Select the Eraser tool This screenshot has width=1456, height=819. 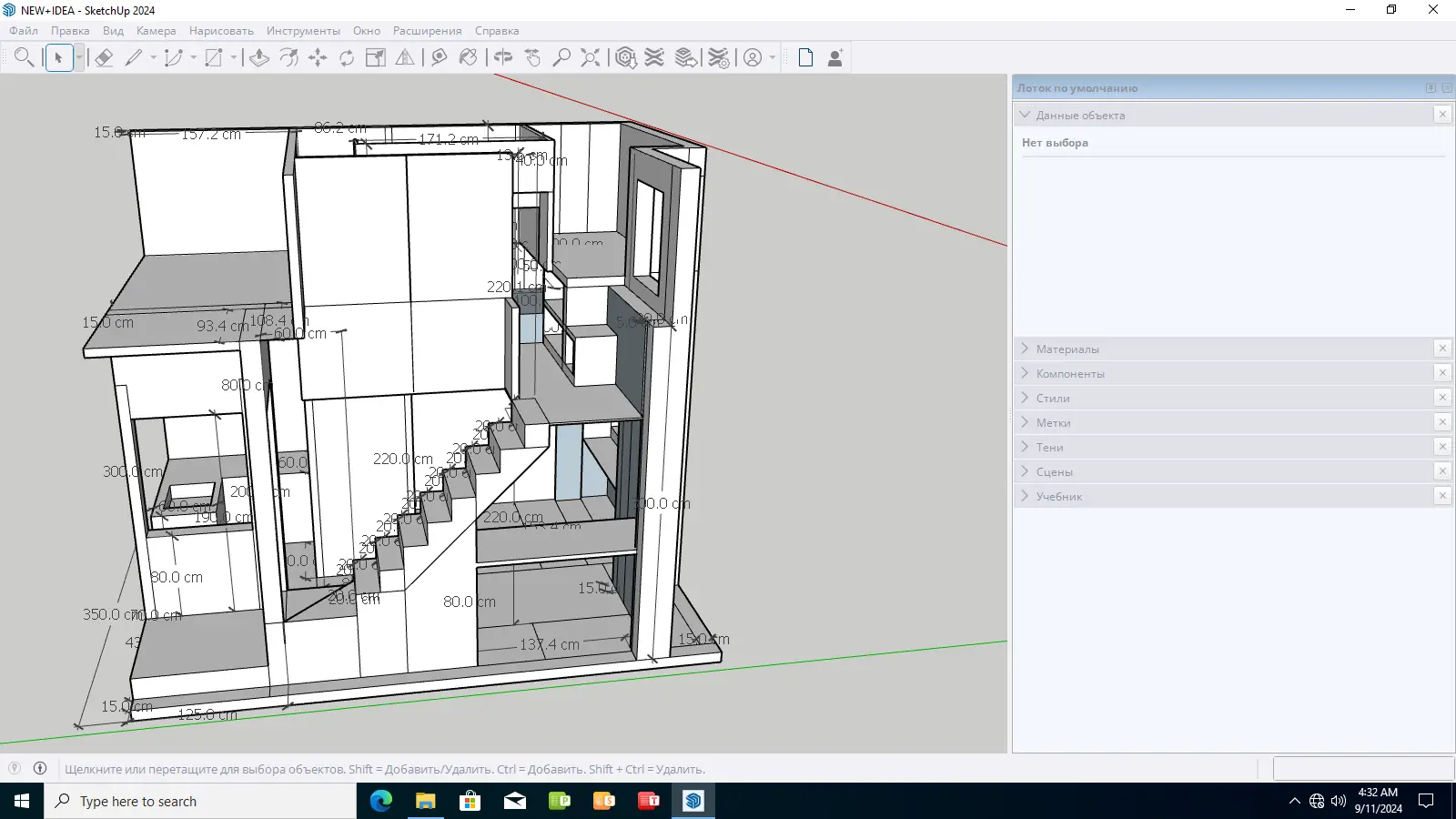pos(104,58)
